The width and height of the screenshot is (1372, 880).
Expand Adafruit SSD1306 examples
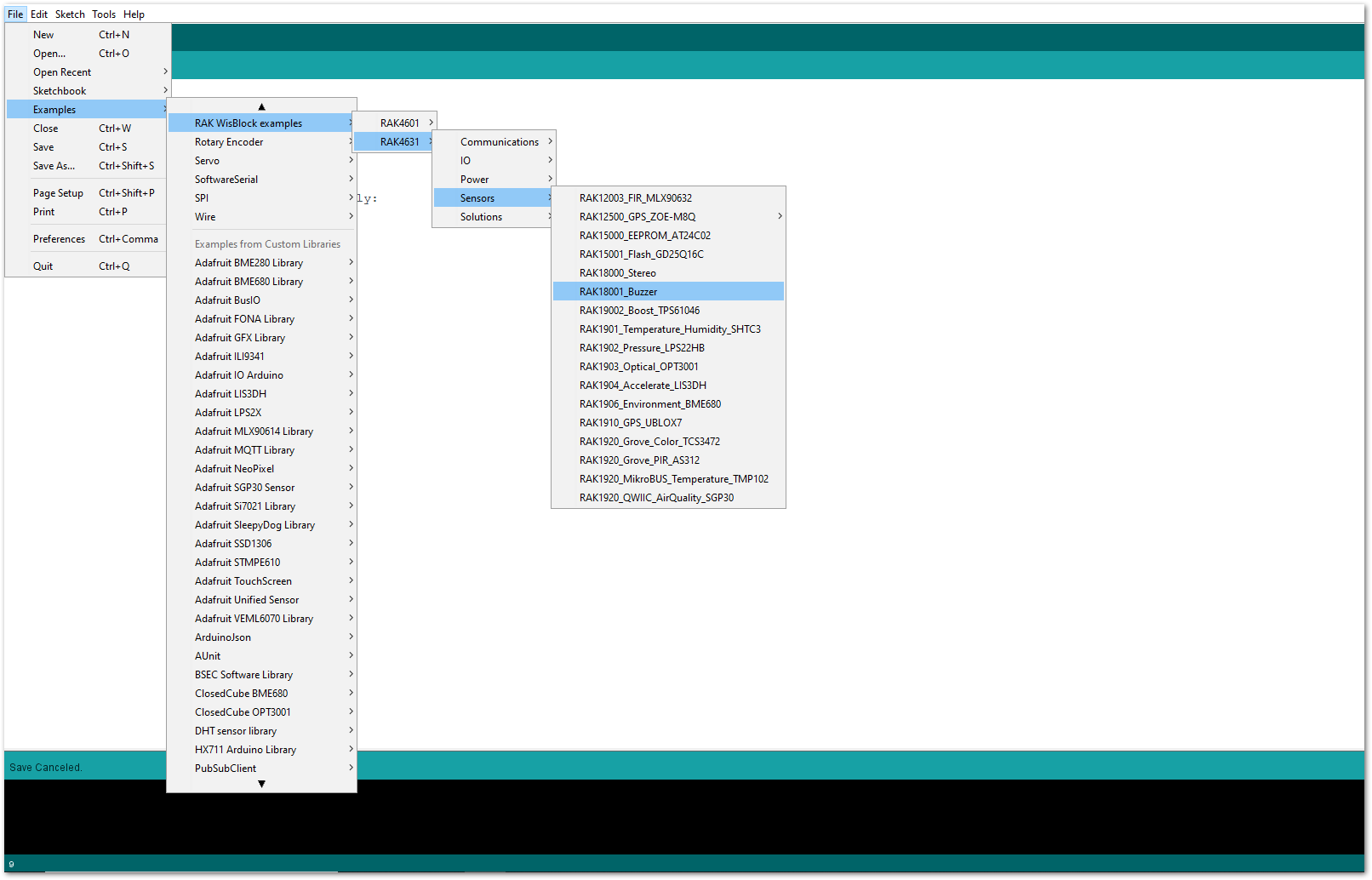261,544
